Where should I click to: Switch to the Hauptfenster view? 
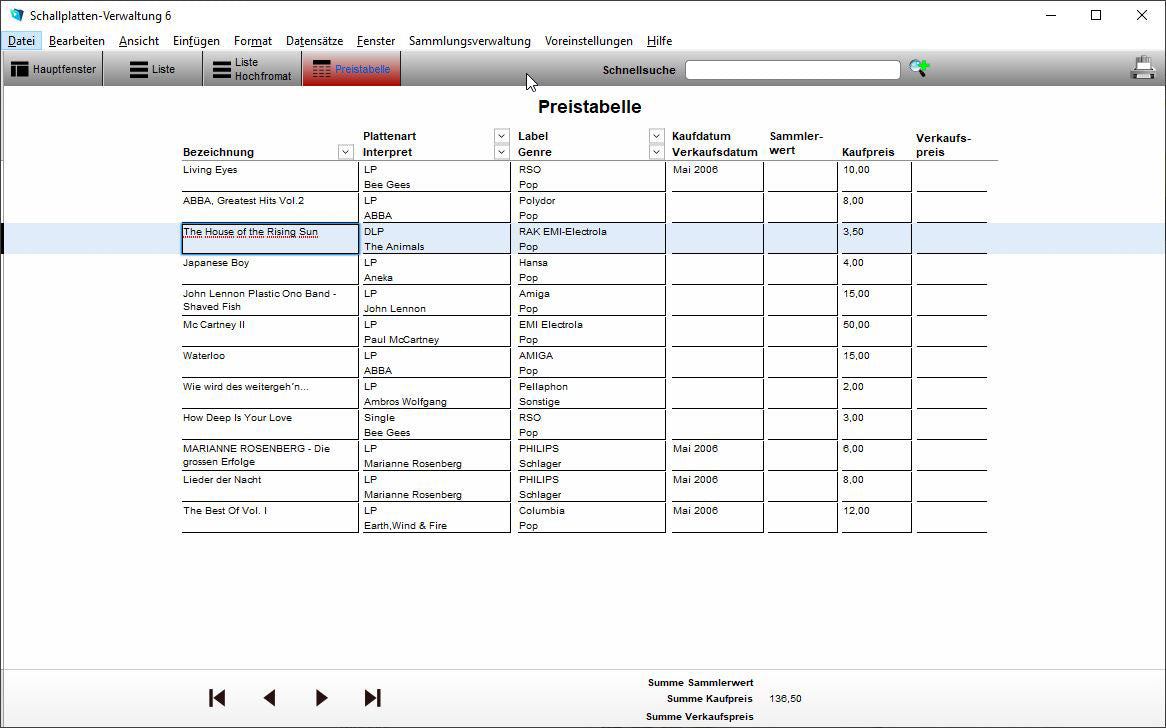coord(54,70)
